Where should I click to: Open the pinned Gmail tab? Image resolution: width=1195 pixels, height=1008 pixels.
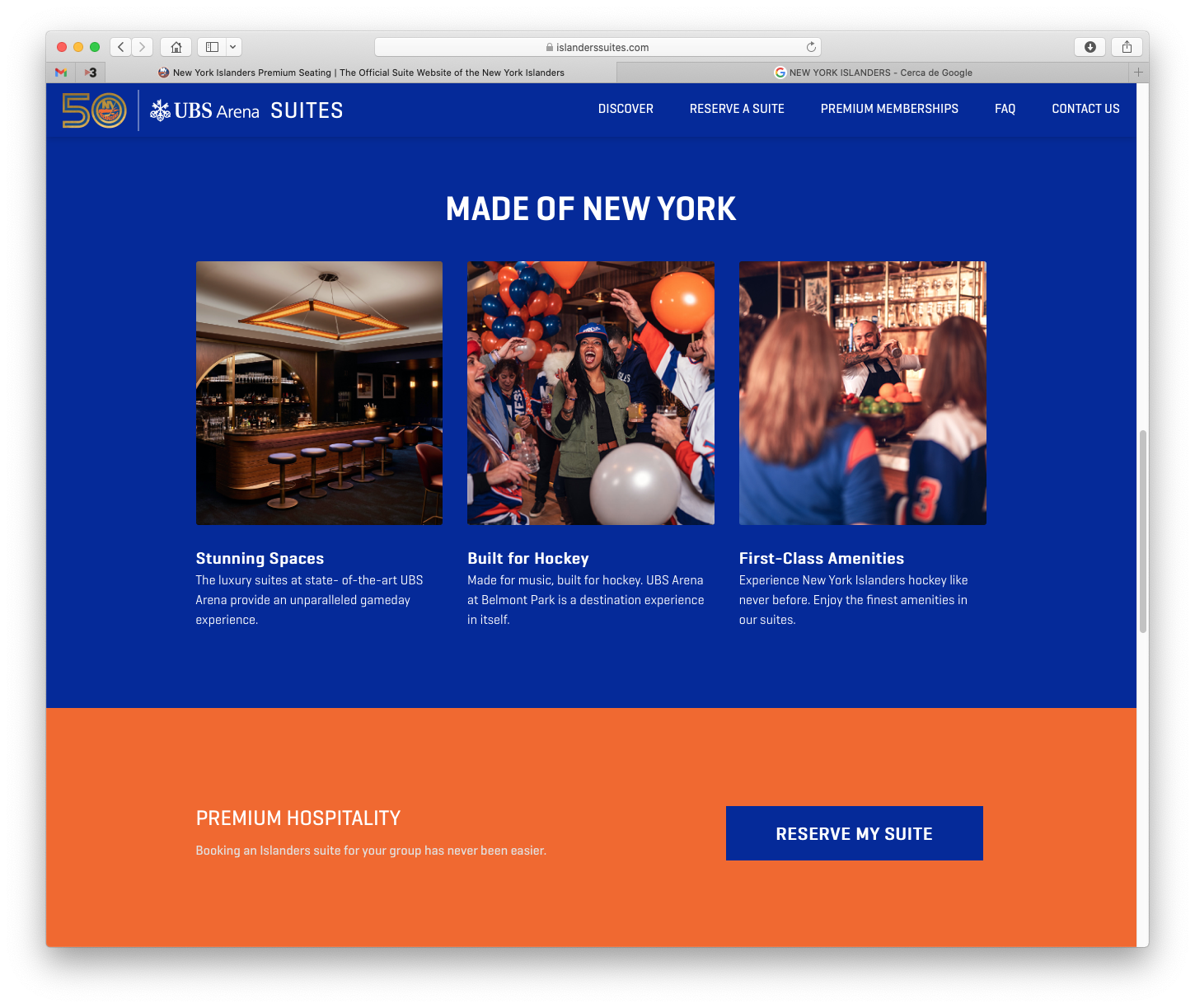61,73
